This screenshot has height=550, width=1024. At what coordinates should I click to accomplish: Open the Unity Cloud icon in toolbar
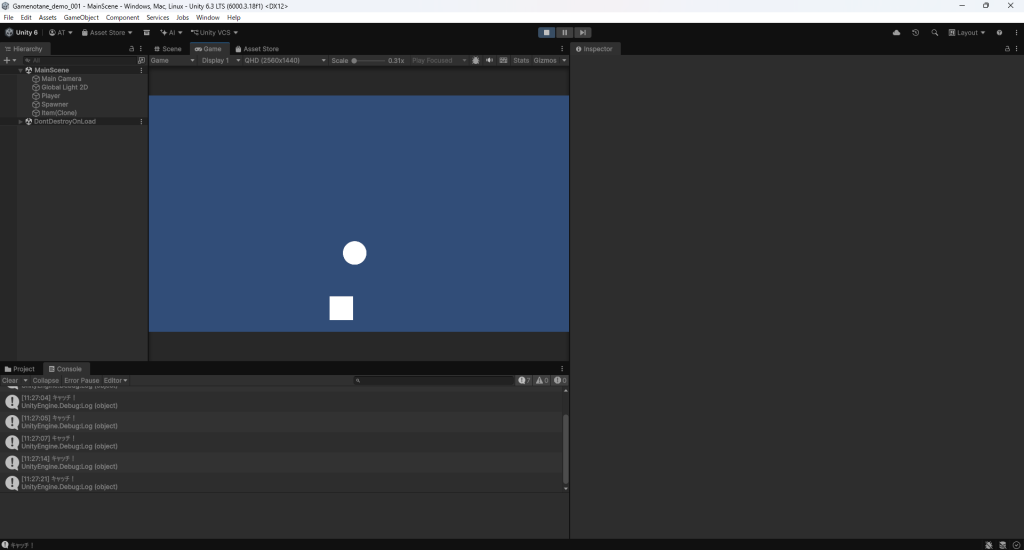click(x=896, y=33)
